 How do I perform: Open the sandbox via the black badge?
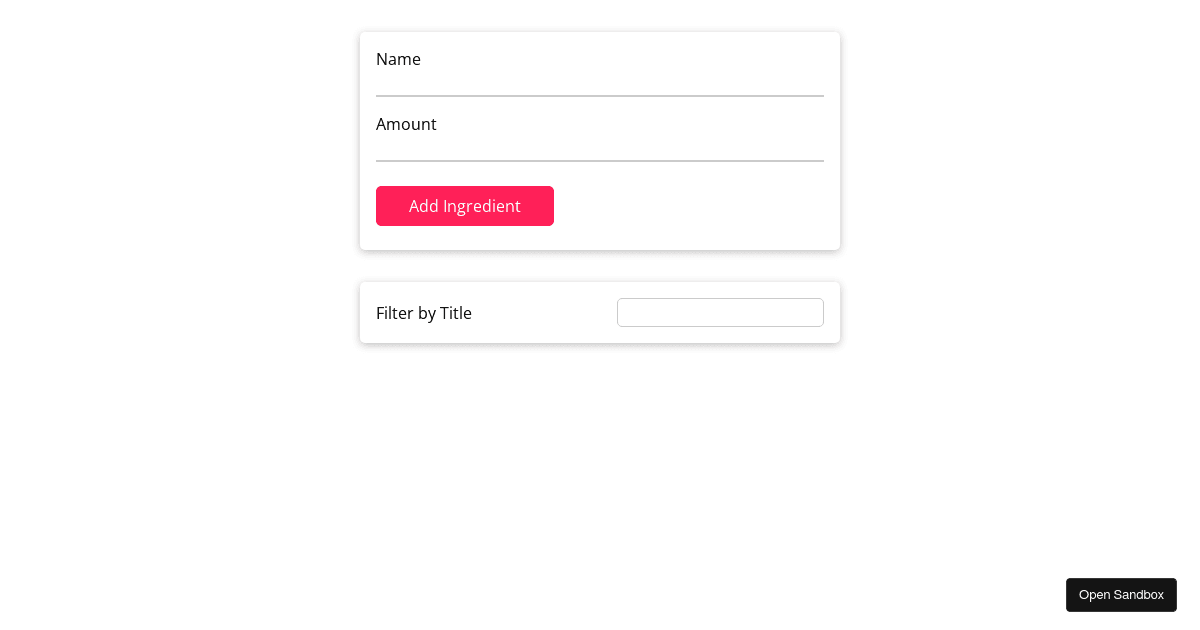(1121, 595)
